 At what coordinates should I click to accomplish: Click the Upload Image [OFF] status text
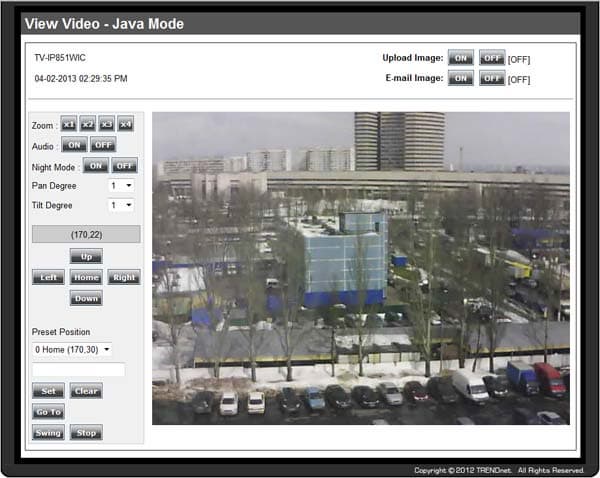coord(519,60)
